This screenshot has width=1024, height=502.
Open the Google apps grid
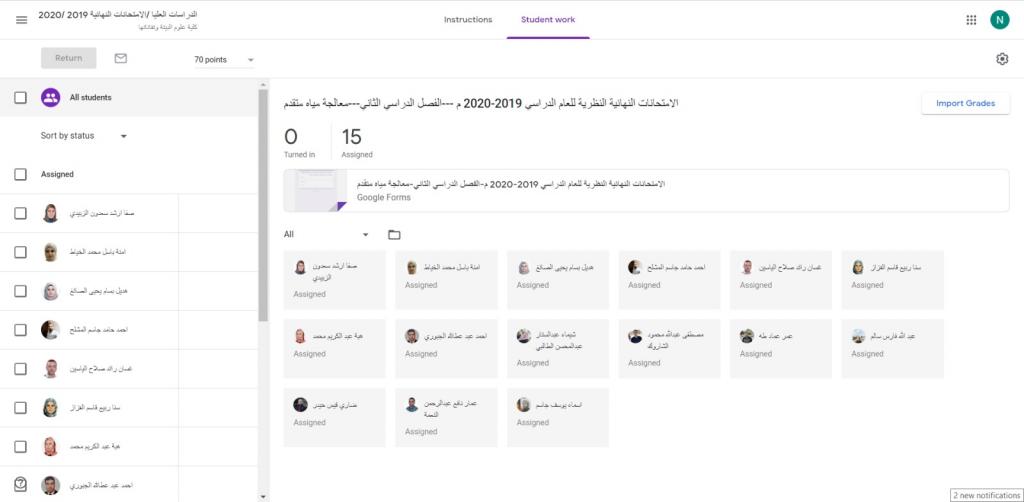point(971,20)
